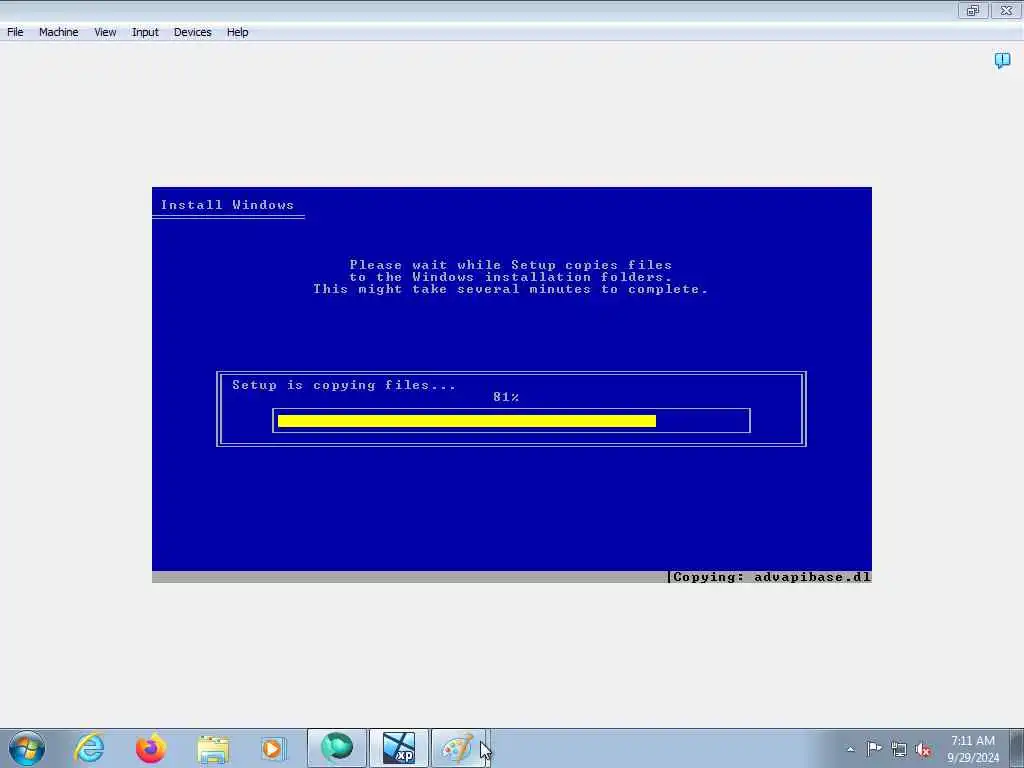Screen dimensions: 1024x768
Task: Switch to the green globe taskbar app
Action: pyautogui.click(x=337, y=748)
